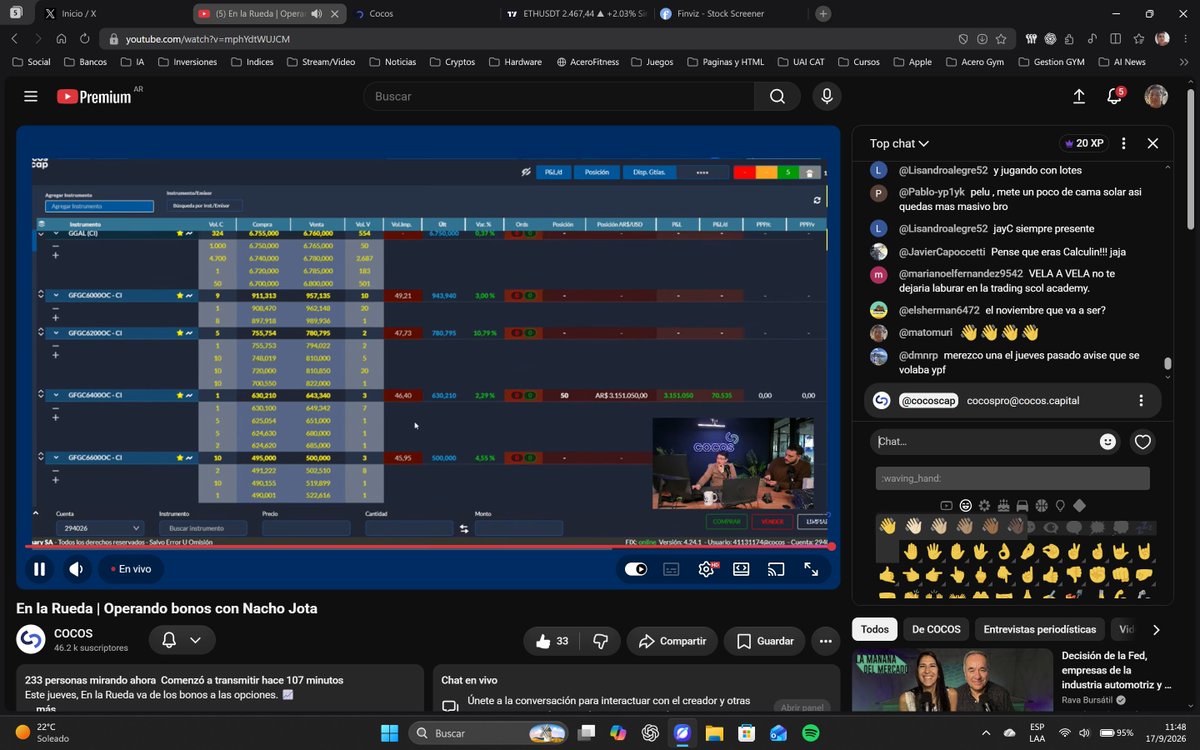Pause the live video
This screenshot has height=750, width=1200.
tap(39, 569)
